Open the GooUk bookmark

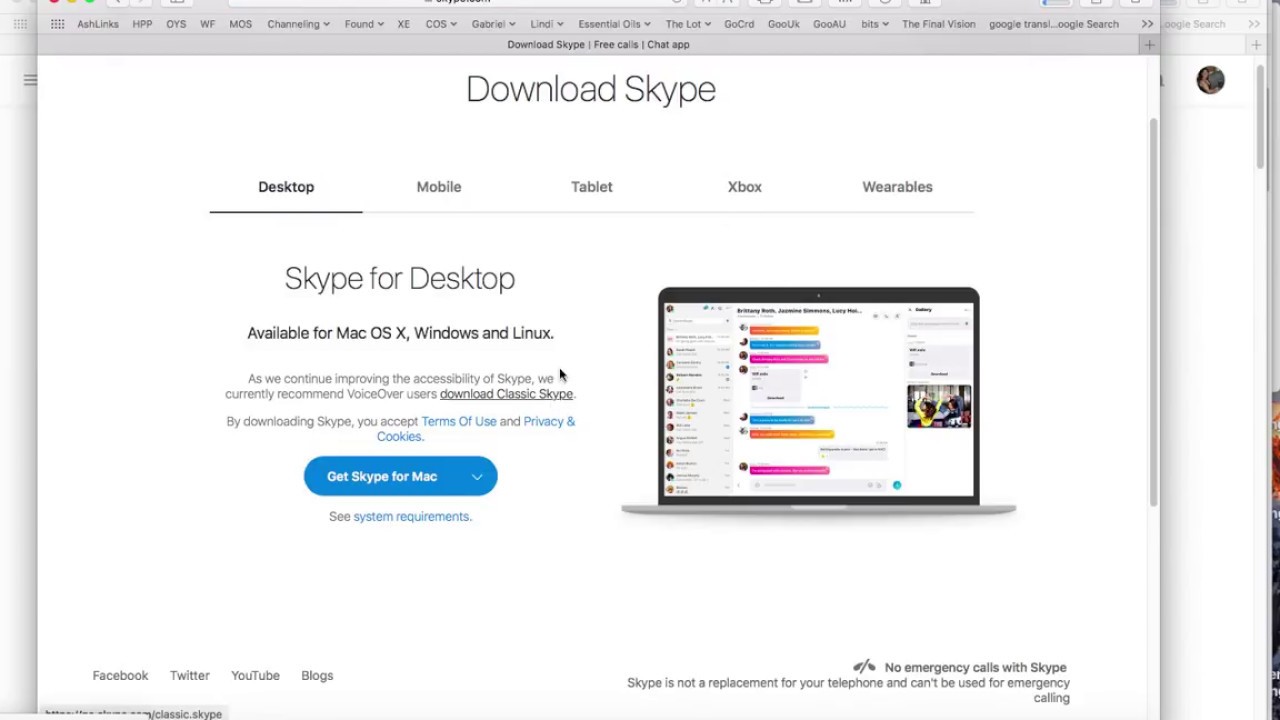783,24
